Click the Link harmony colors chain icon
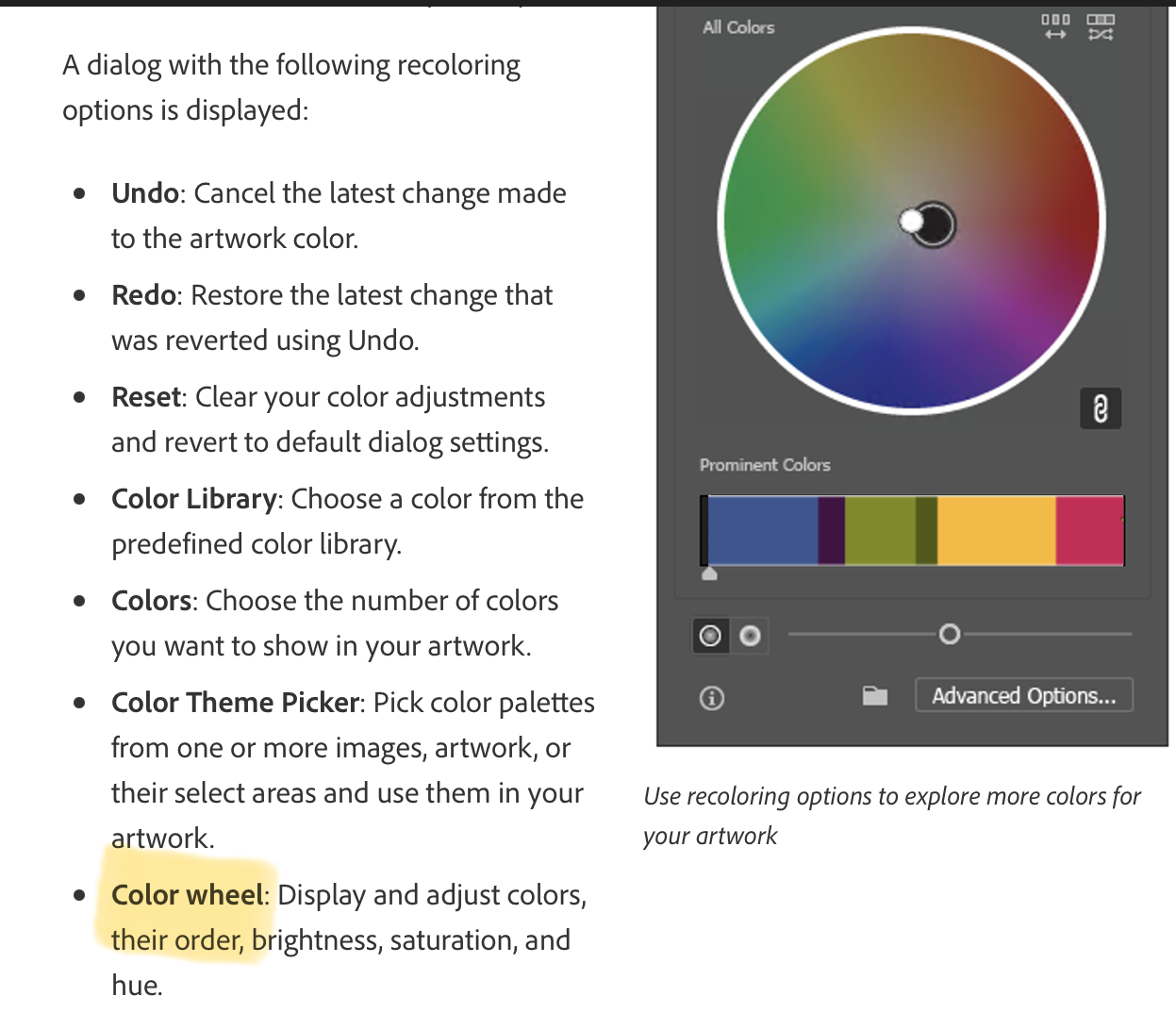1176x1013 pixels. pos(1100,407)
